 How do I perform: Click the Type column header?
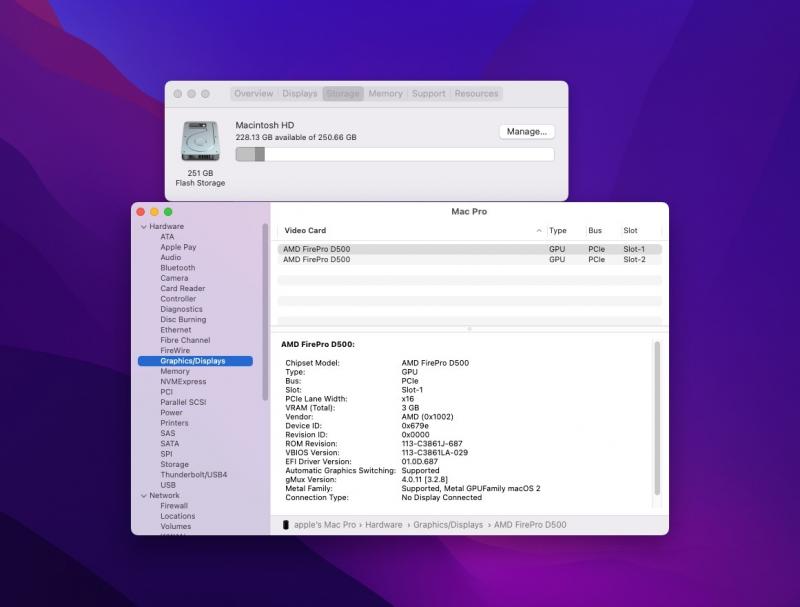[558, 231]
